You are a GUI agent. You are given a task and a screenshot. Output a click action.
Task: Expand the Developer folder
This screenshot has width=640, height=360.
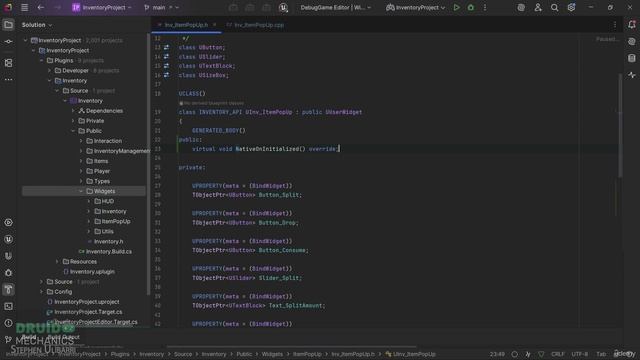click(49, 71)
